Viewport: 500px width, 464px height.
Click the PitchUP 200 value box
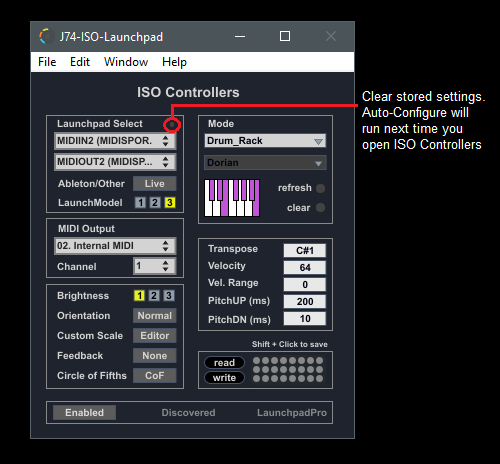point(305,302)
